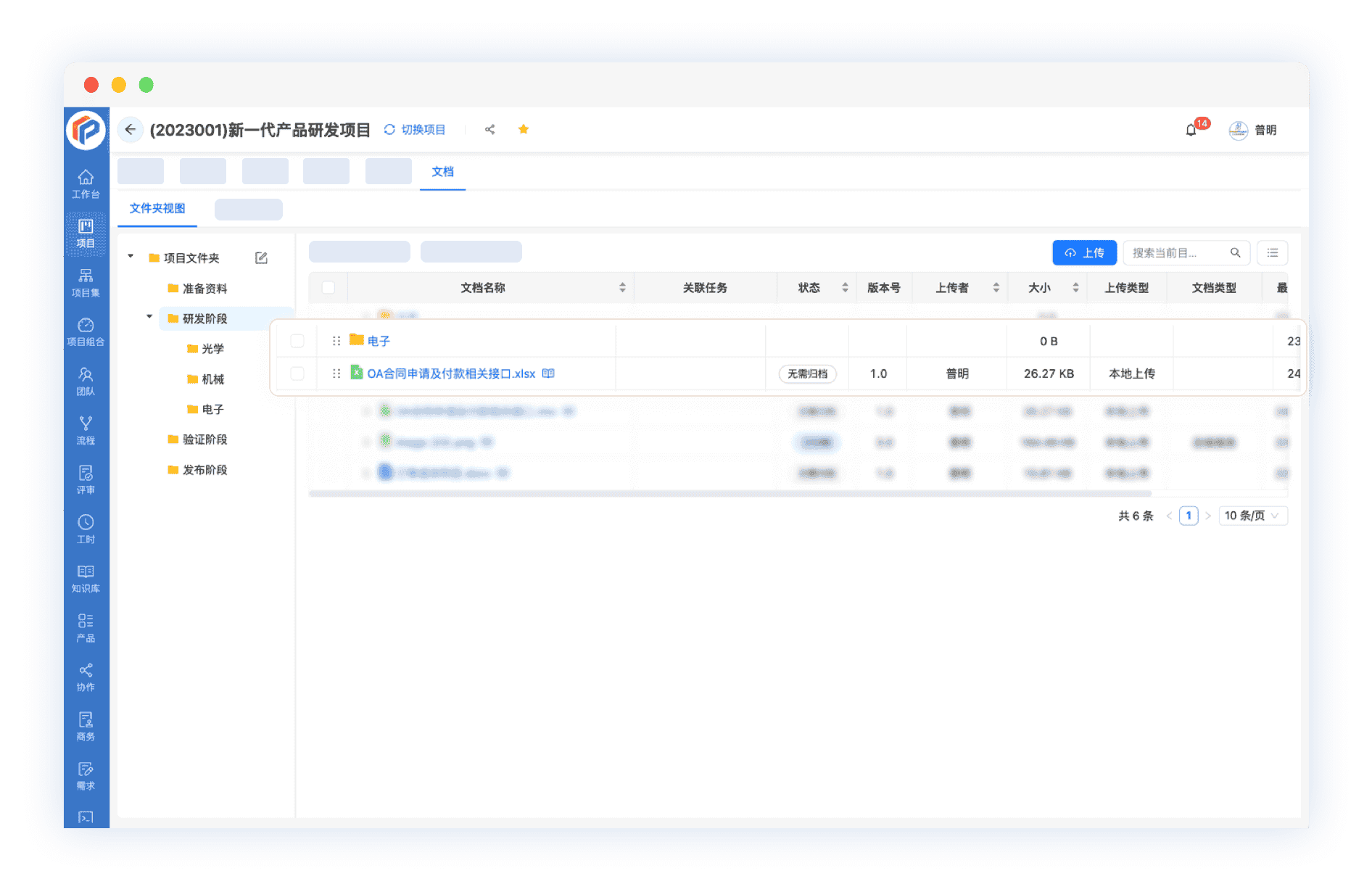Click the 普明 user avatar
Viewport: 1372px width, 892px height.
pyautogui.click(x=1238, y=130)
